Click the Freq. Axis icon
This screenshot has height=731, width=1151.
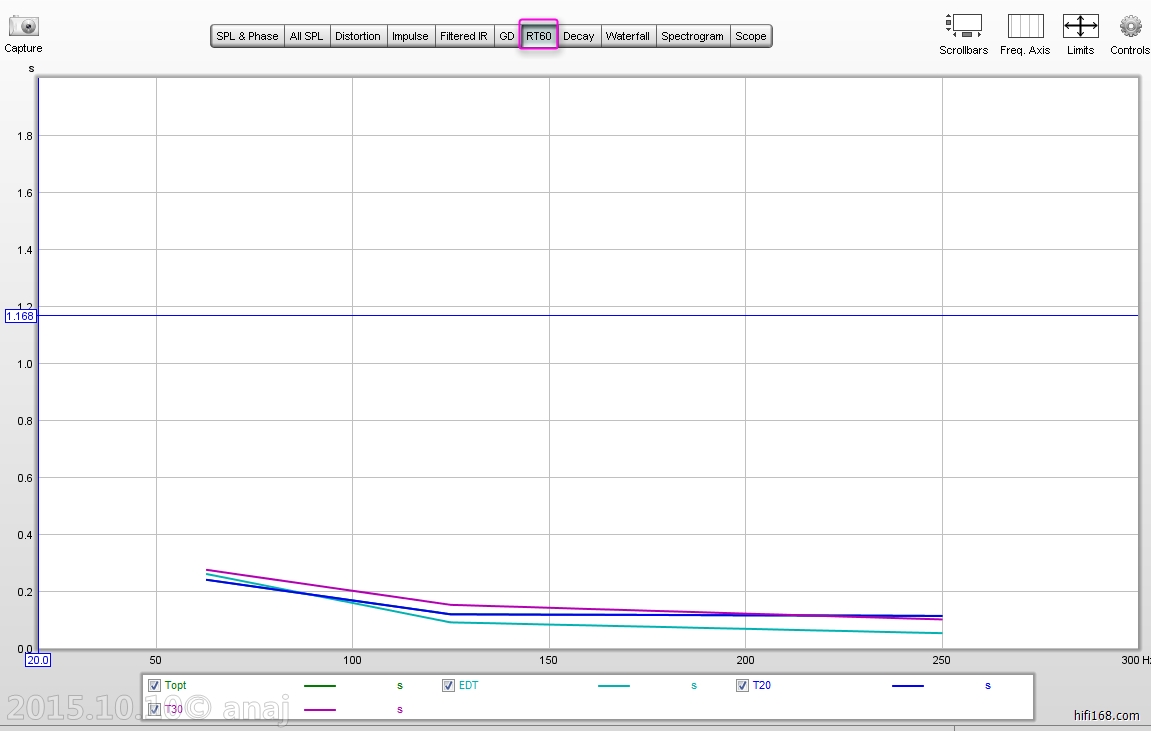click(x=1025, y=26)
